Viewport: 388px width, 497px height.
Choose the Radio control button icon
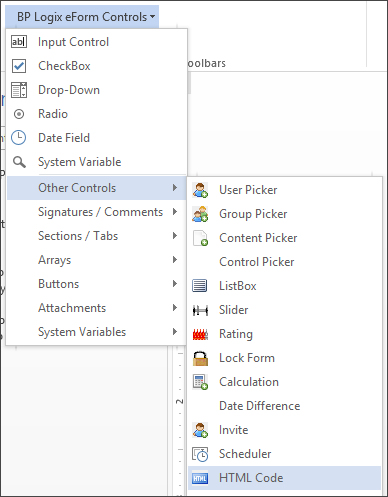point(19,114)
